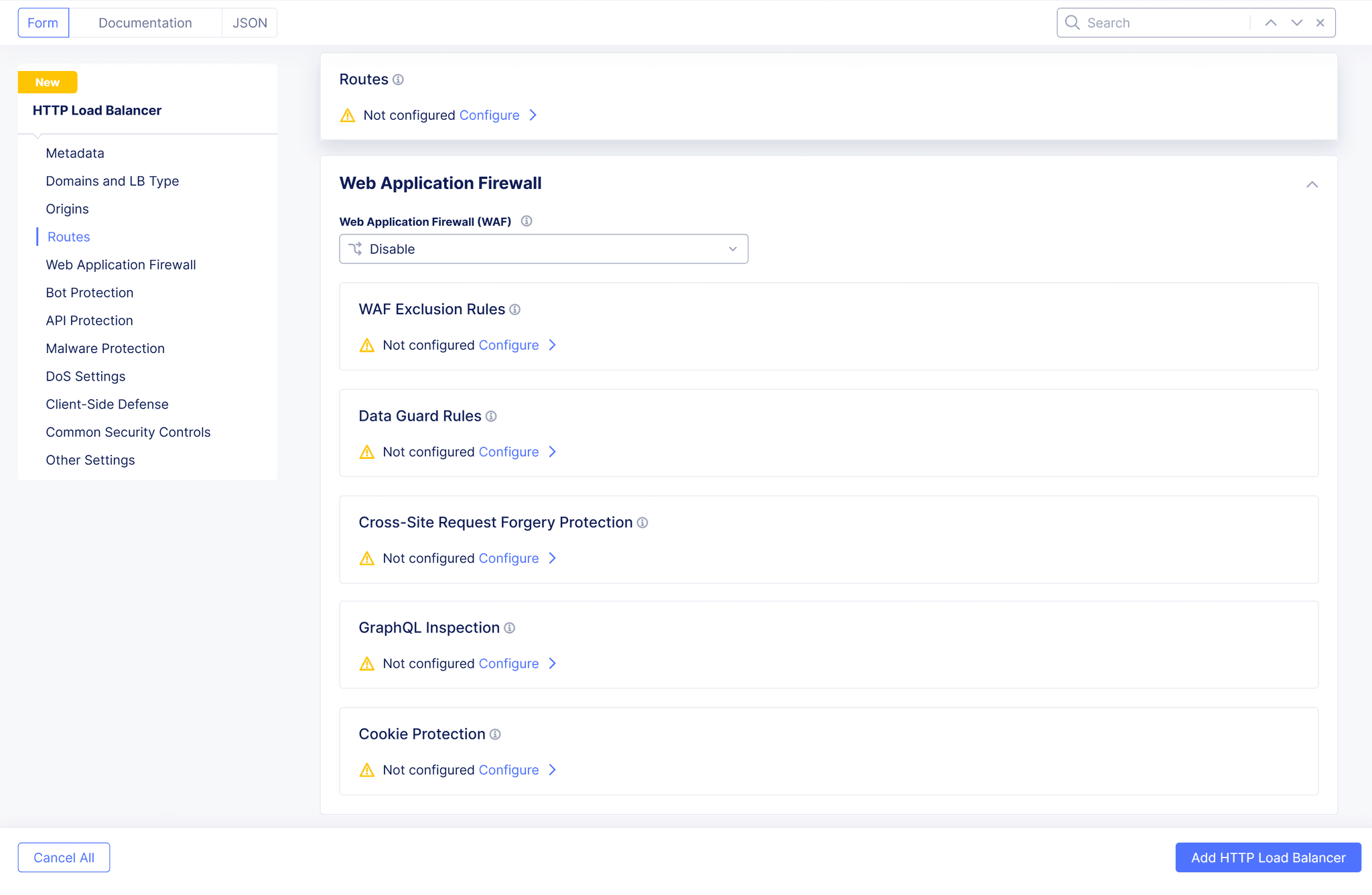Open the info tooltip for WAF Exclusion Rules
The height and width of the screenshot is (895, 1372).
point(514,309)
